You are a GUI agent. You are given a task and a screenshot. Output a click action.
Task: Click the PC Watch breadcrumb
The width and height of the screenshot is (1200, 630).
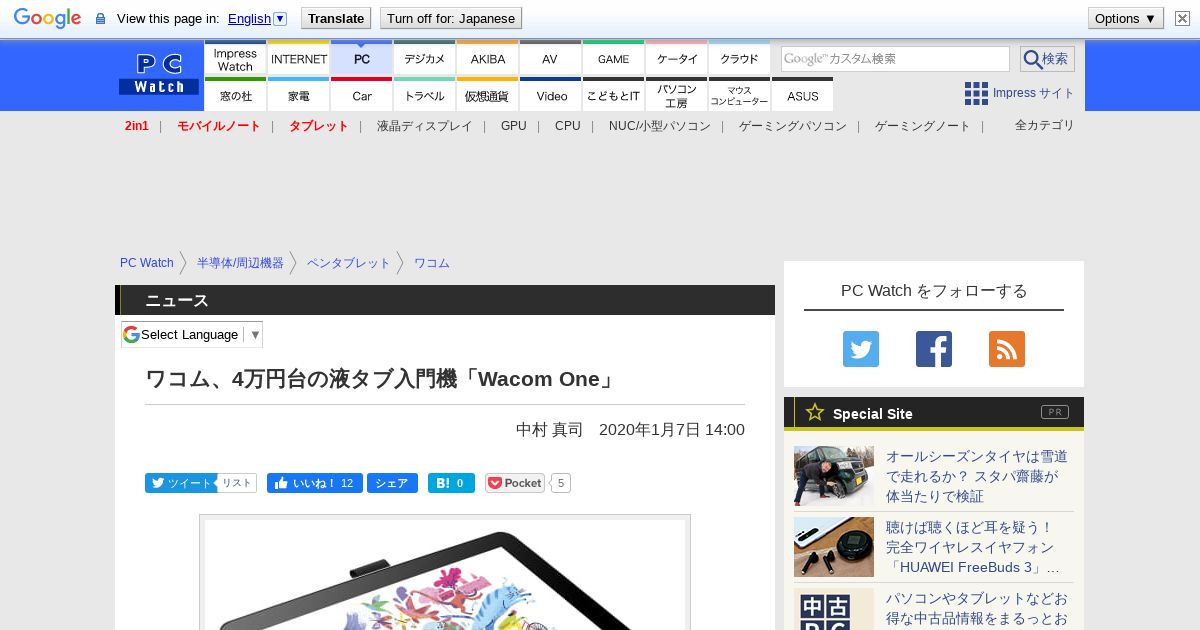147,263
